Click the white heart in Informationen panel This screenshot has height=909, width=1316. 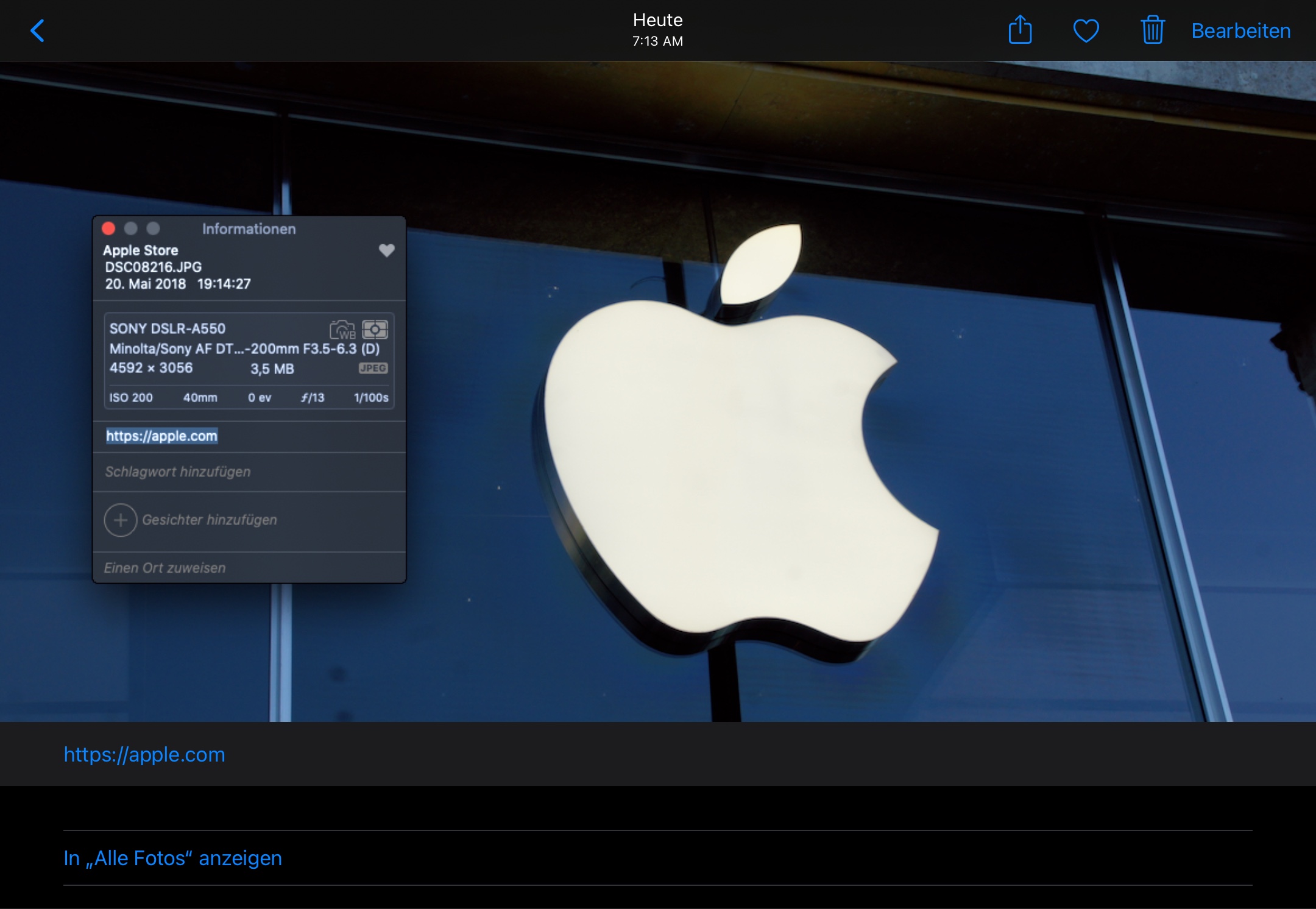[386, 250]
